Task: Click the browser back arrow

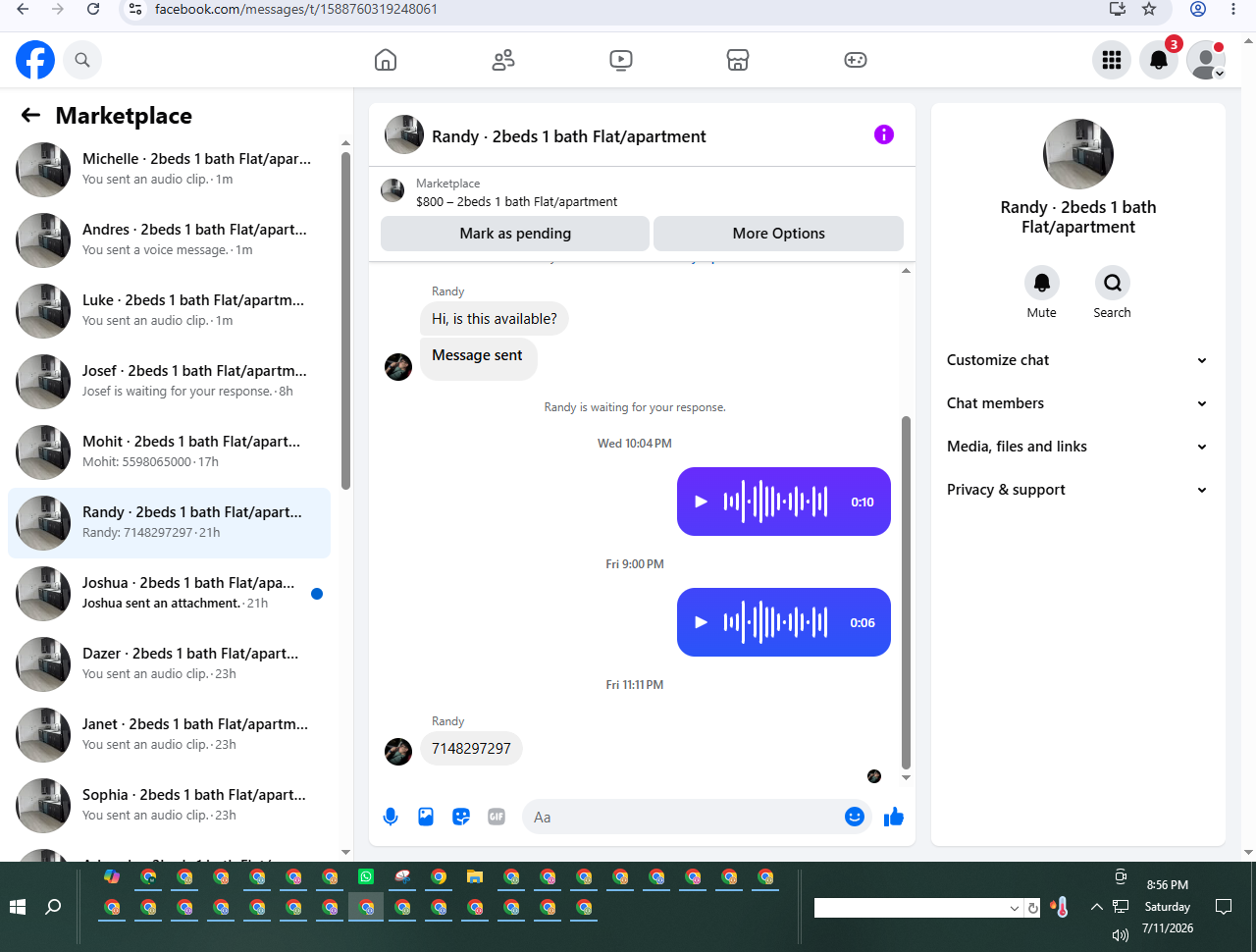Action: coord(23,9)
